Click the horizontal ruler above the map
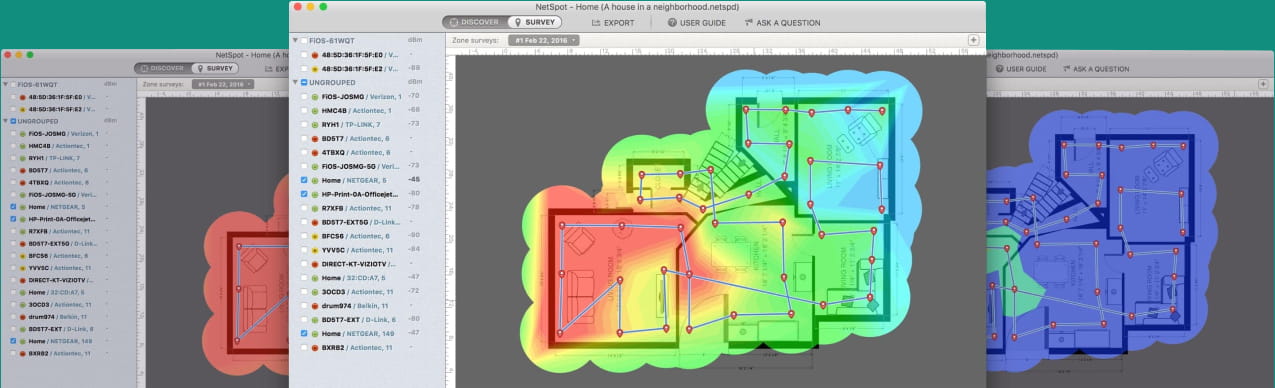The height and width of the screenshot is (388, 1275). [x=715, y=51]
